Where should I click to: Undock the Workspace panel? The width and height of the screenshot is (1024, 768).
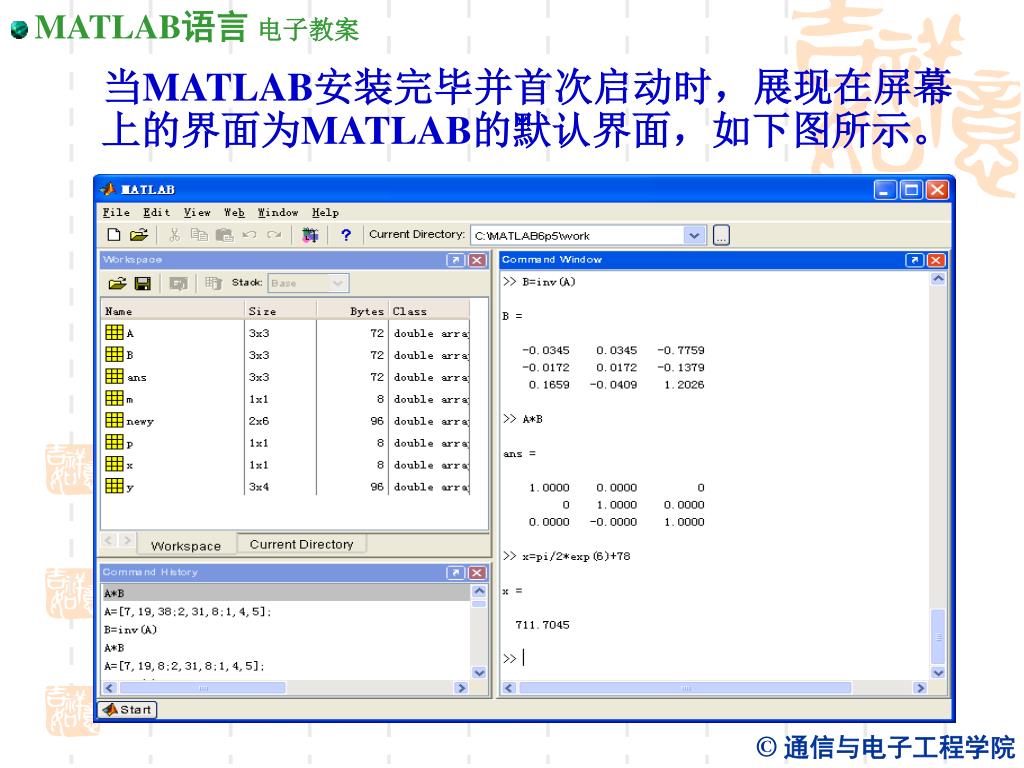point(455,260)
